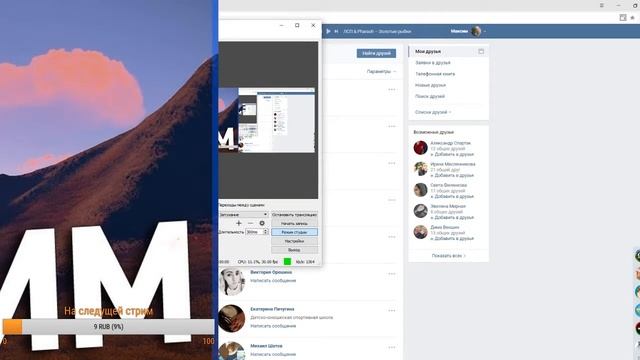Open the browser menu icon in title bar
Viewport: 640px width, 360px height.
pos(602,5)
